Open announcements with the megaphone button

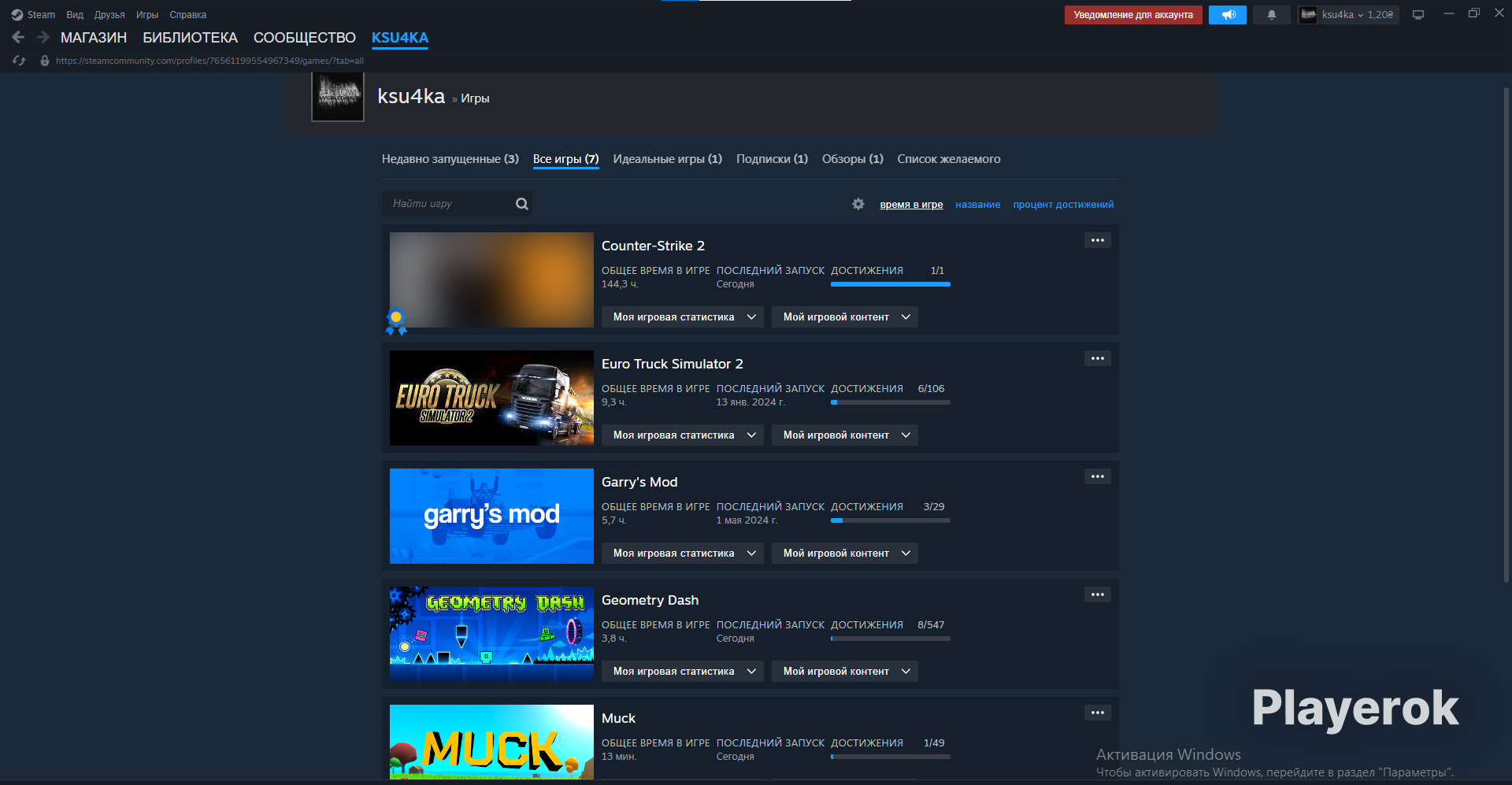tap(1228, 15)
